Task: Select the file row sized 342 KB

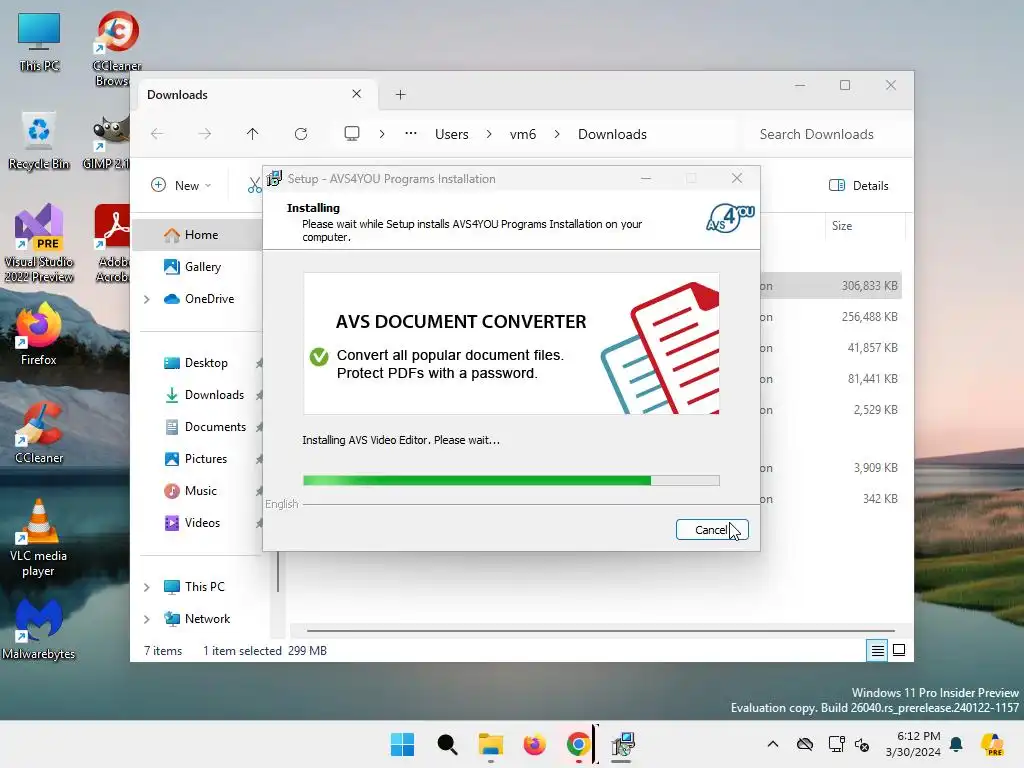Action: (x=831, y=499)
